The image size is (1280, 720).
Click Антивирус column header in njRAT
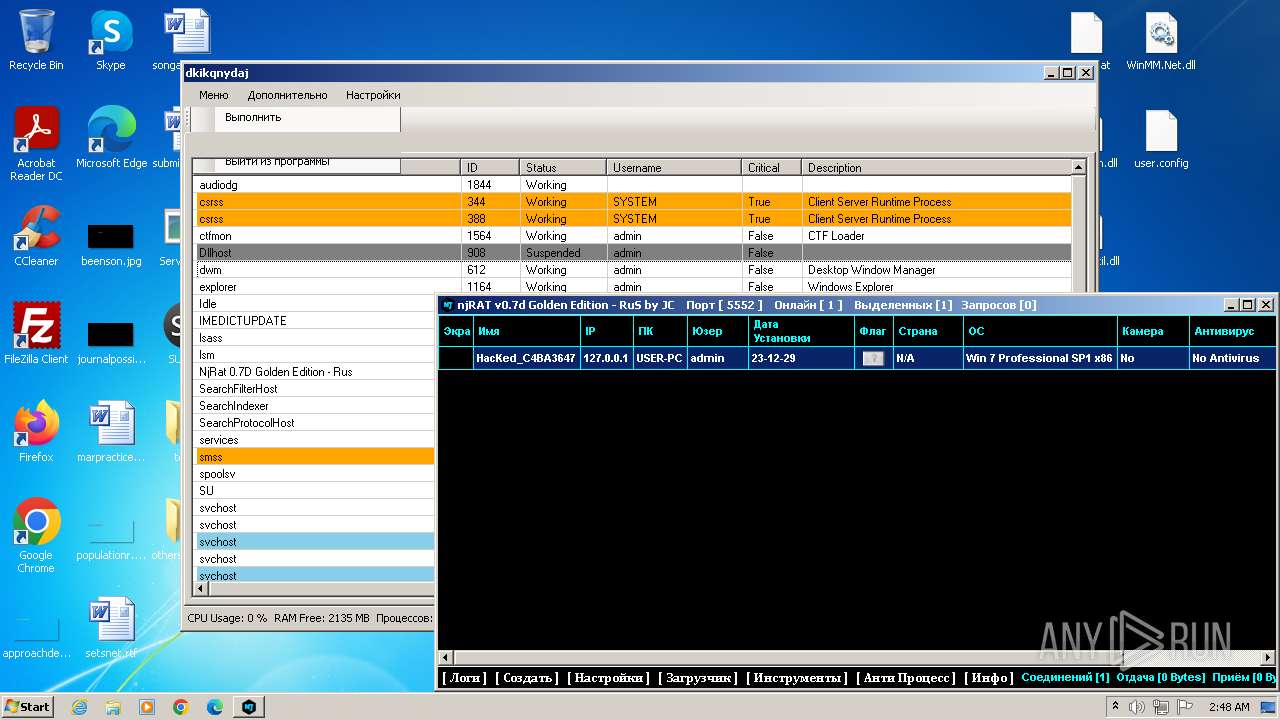point(1233,331)
